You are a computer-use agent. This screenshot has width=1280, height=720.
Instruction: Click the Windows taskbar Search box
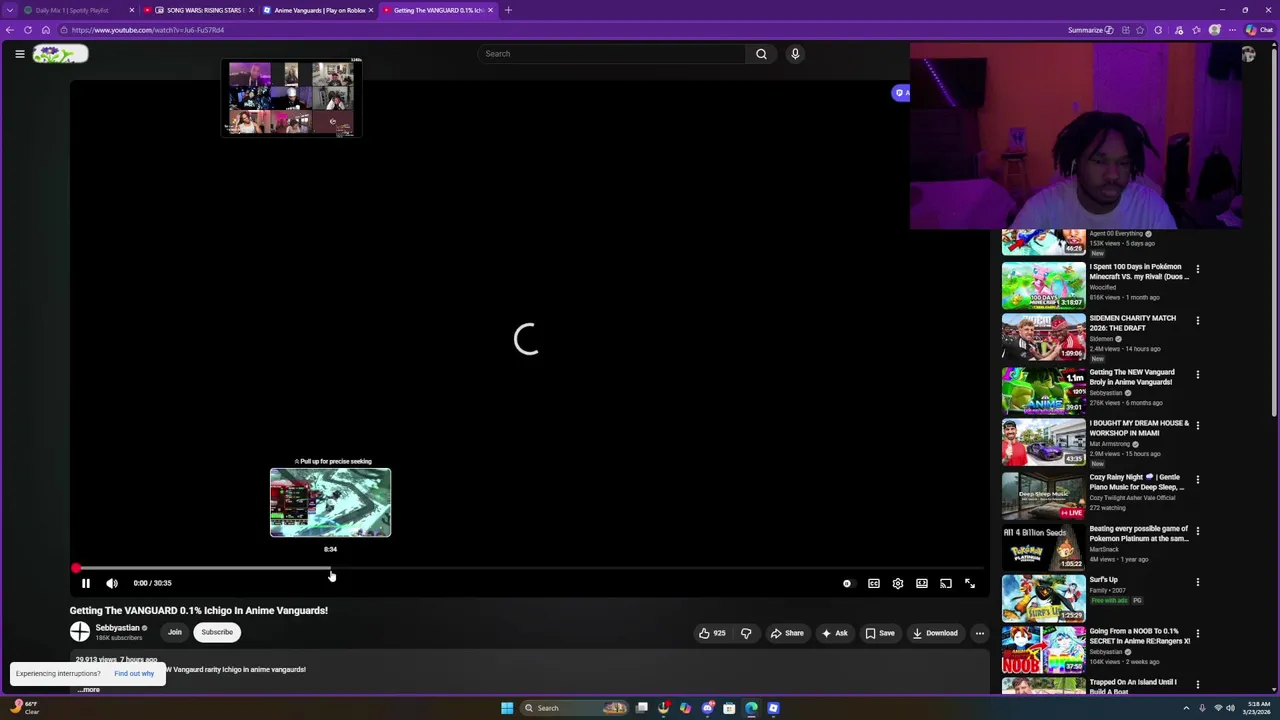point(575,708)
